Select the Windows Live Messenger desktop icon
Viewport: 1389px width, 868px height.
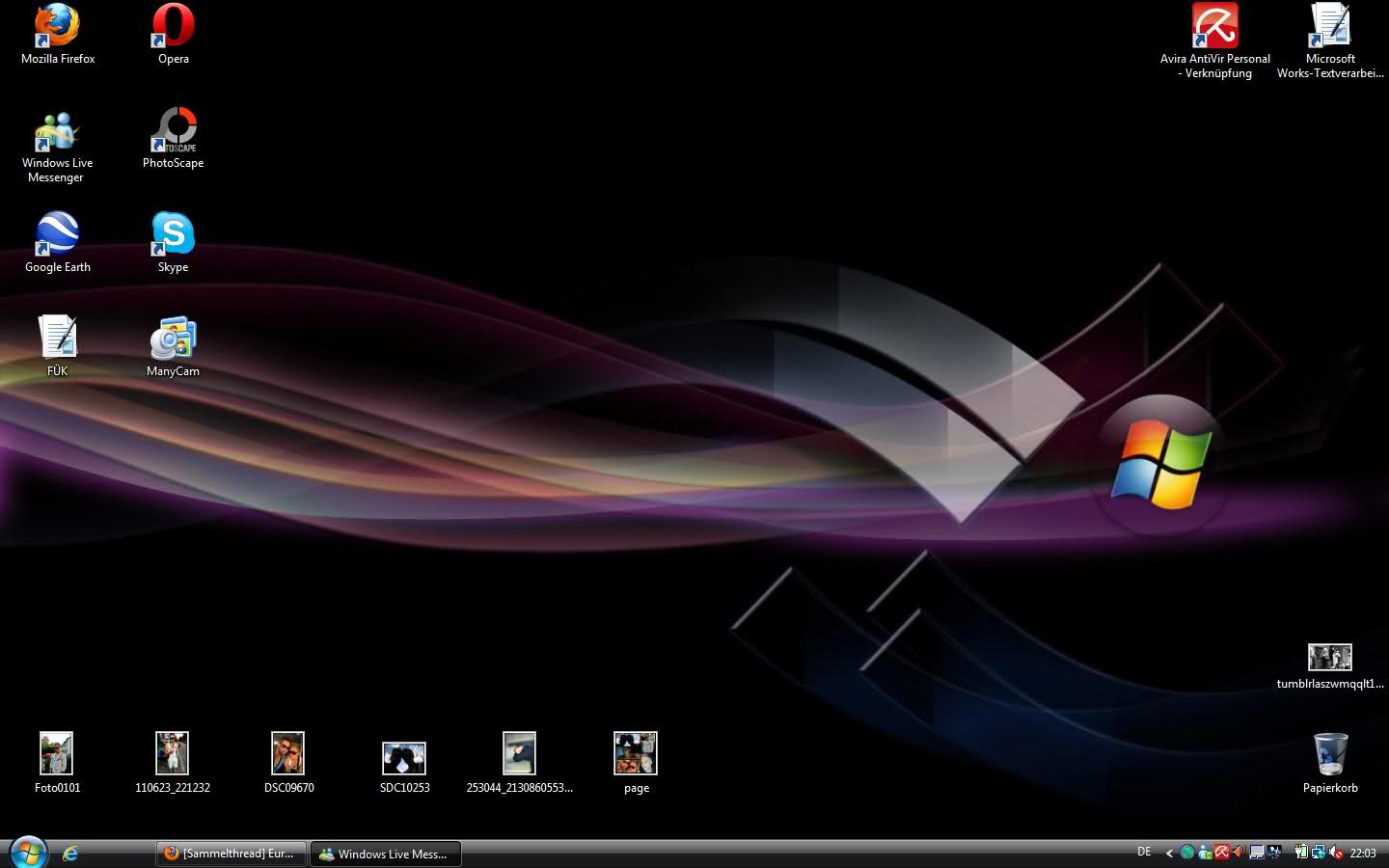[57, 133]
